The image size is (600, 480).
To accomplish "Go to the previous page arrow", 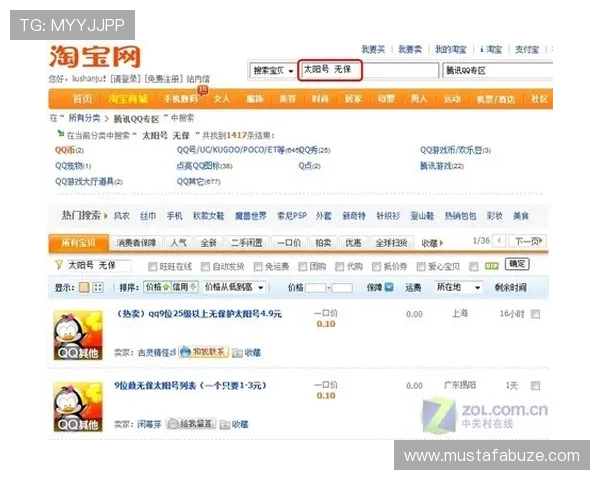I will tap(499, 241).
